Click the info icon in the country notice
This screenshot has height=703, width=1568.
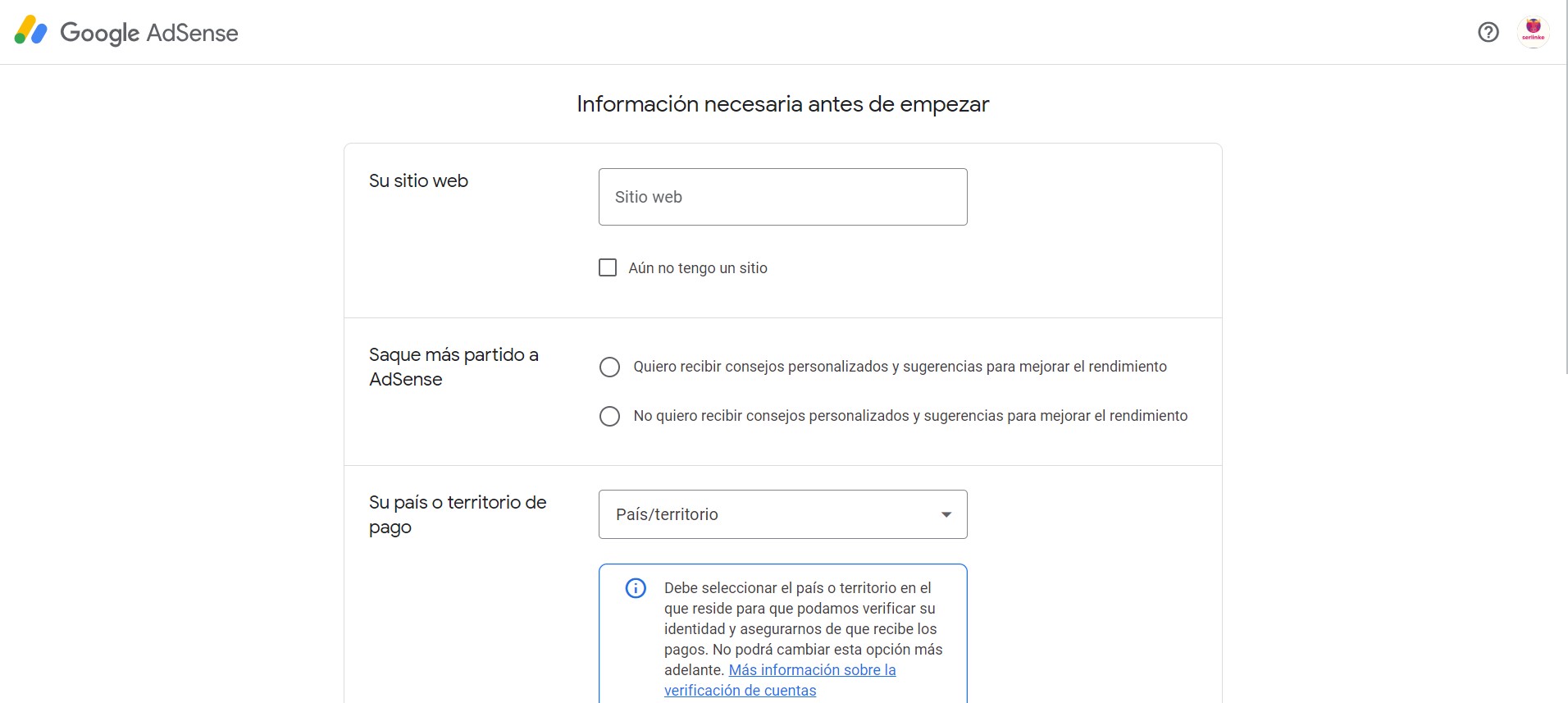tap(636, 588)
